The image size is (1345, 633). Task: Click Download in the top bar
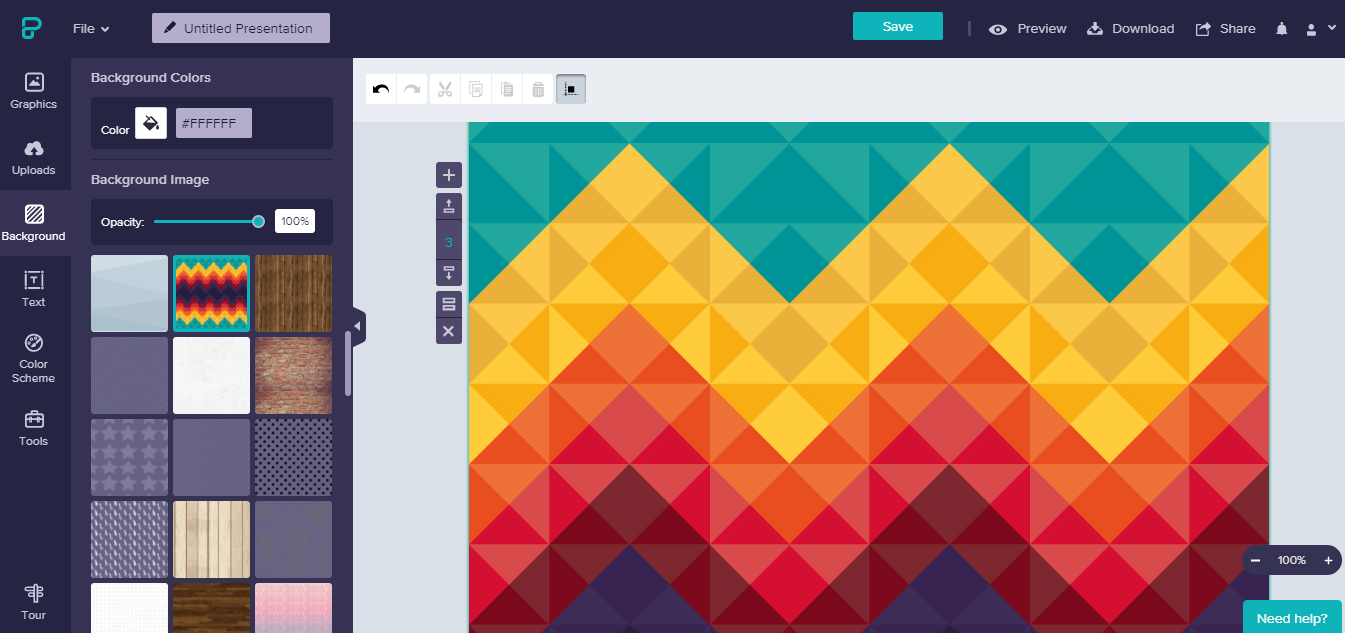pyautogui.click(x=1131, y=29)
